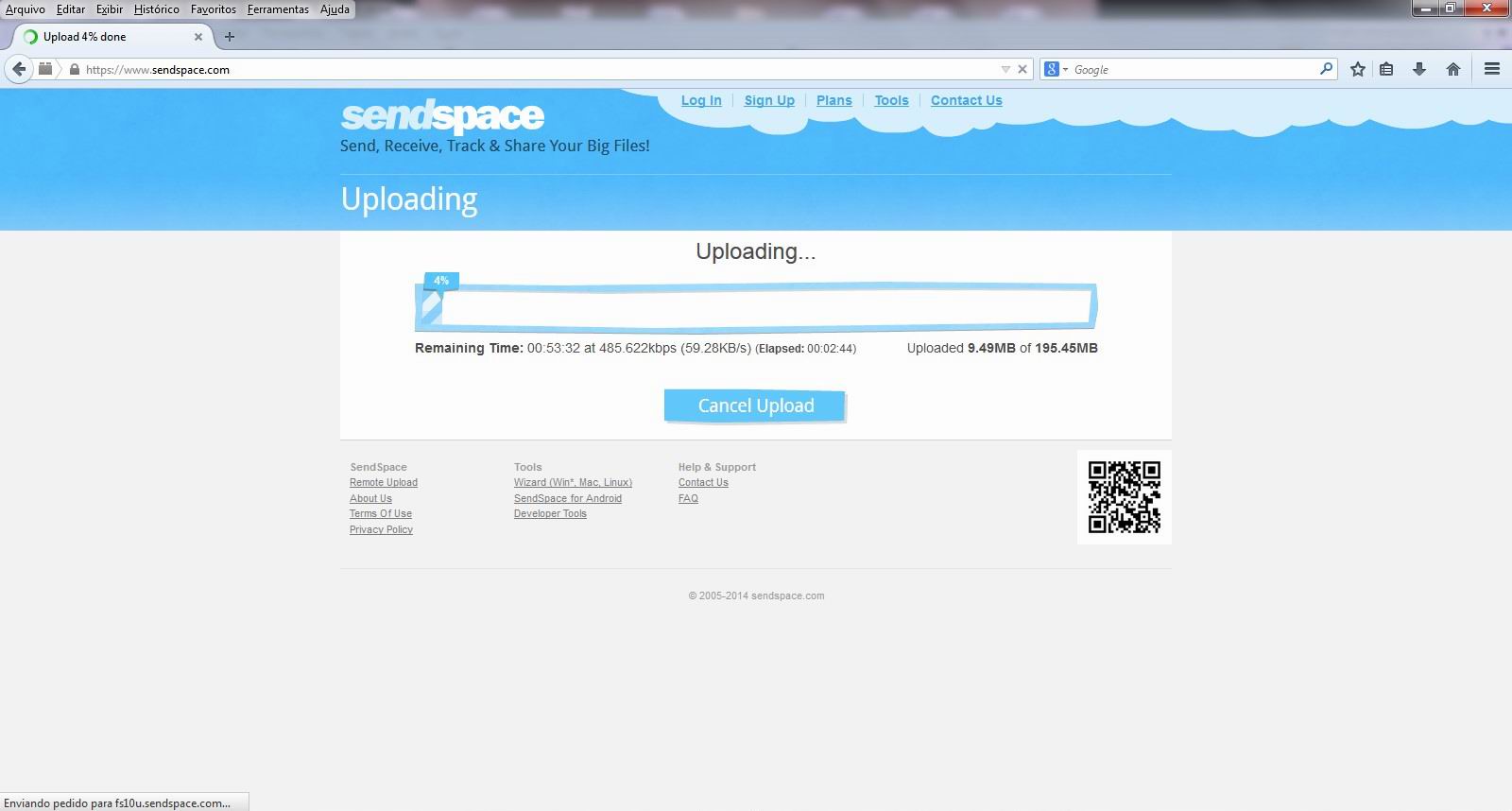The image size is (1512, 811).
Task: Go to the browser home page icon
Action: [1453, 69]
